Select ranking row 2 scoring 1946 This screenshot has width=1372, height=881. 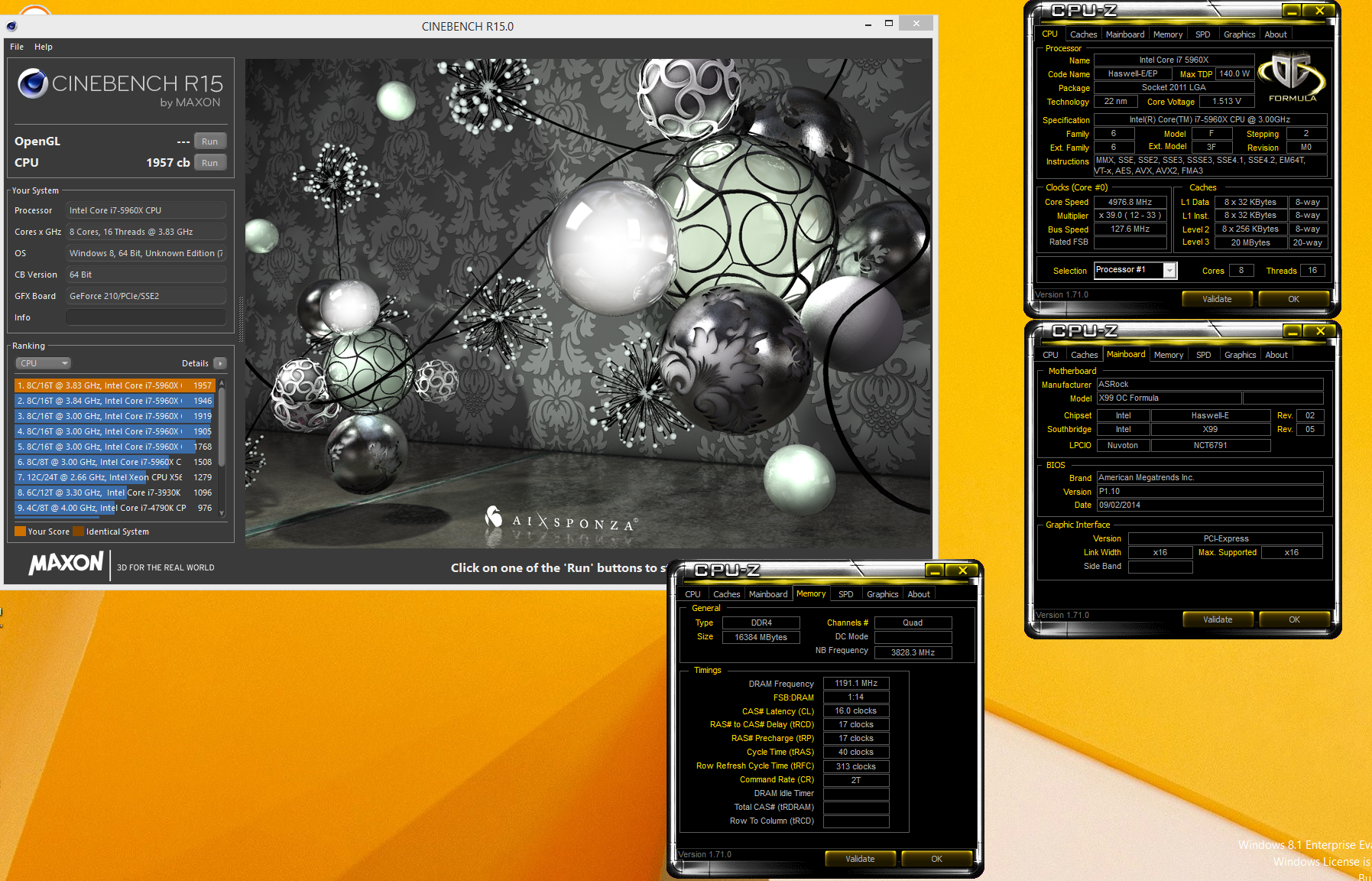pyautogui.click(x=115, y=401)
